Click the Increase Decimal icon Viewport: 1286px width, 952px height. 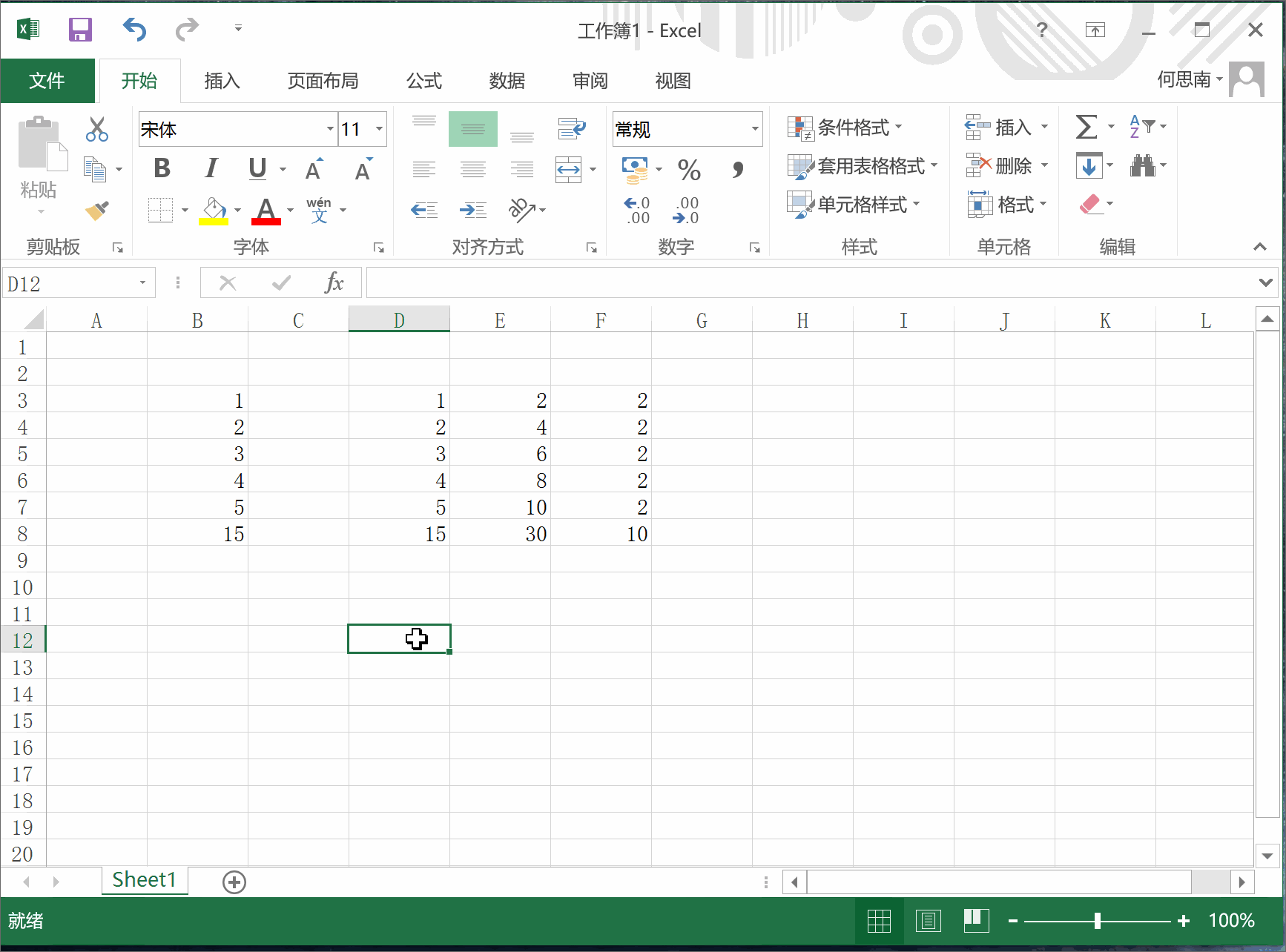[x=637, y=211]
